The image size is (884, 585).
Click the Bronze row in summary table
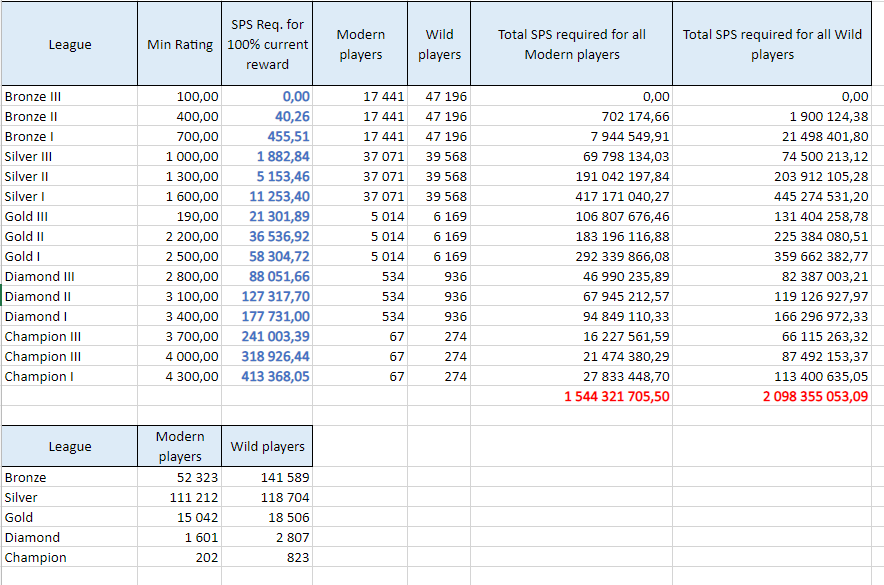tap(157, 477)
